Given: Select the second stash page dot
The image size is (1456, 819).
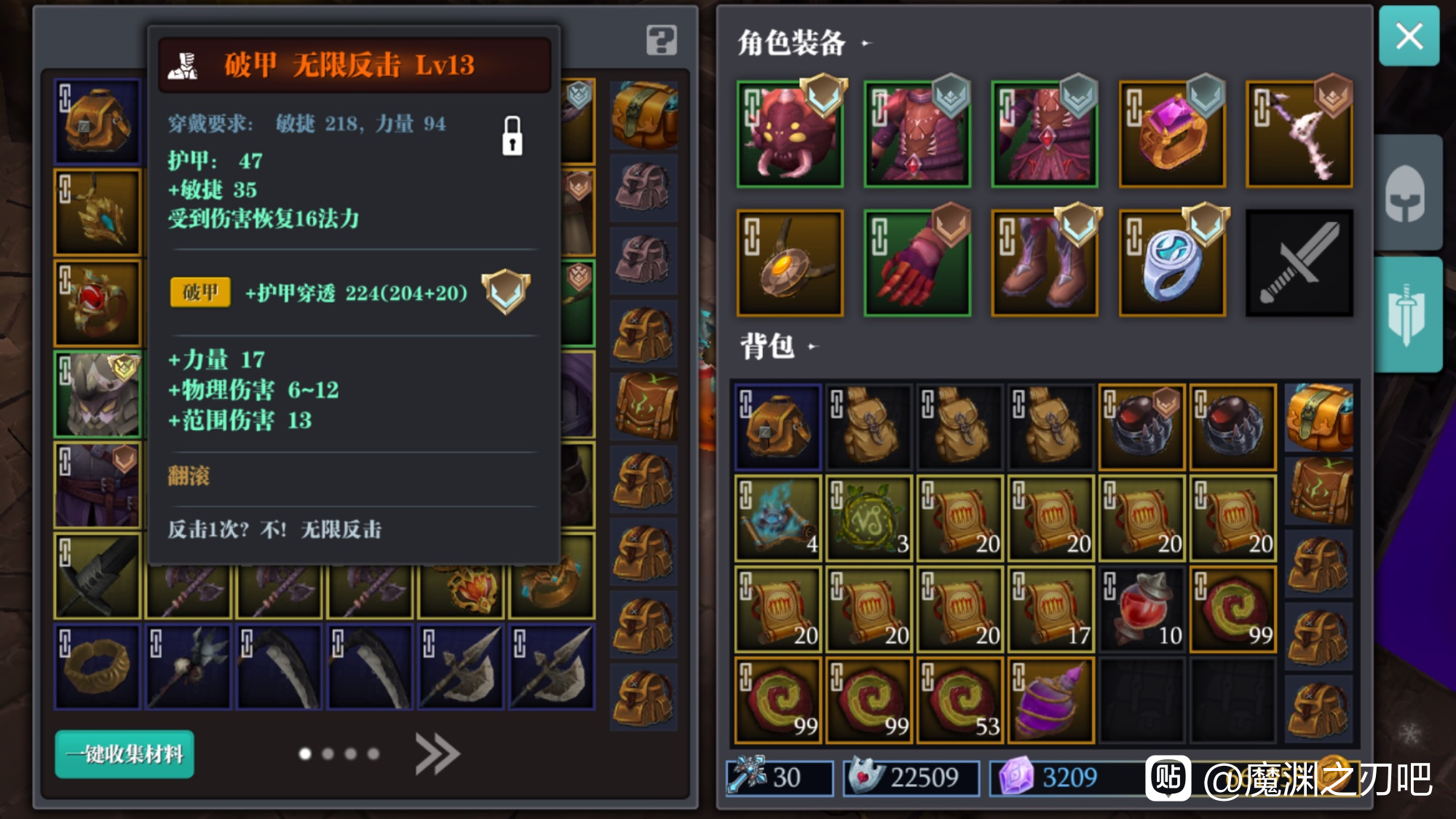Looking at the screenshot, I should 328,753.
